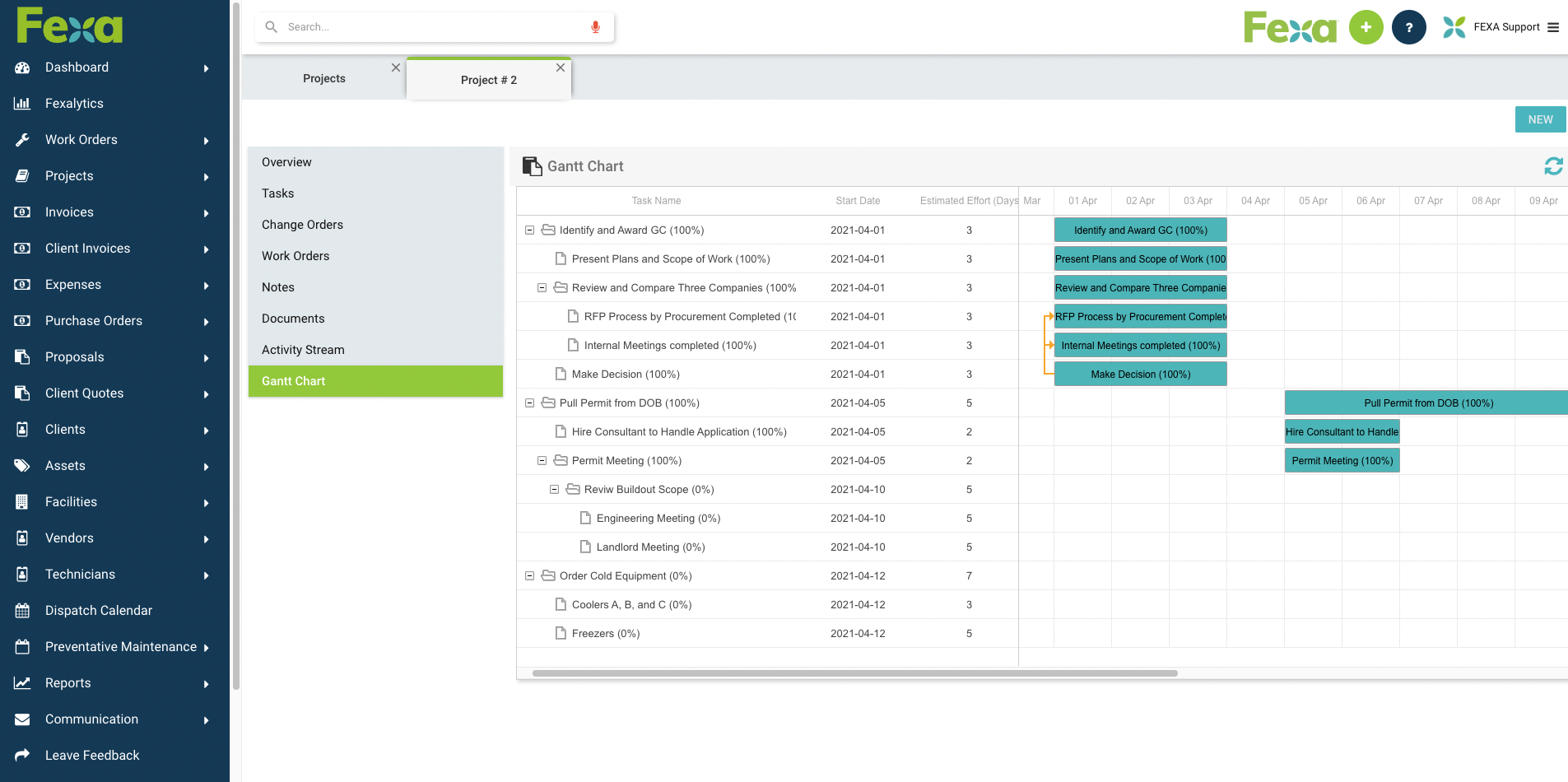Collapse the Identify and Award GC task group
1568x782 pixels.
tap(529, 230)
